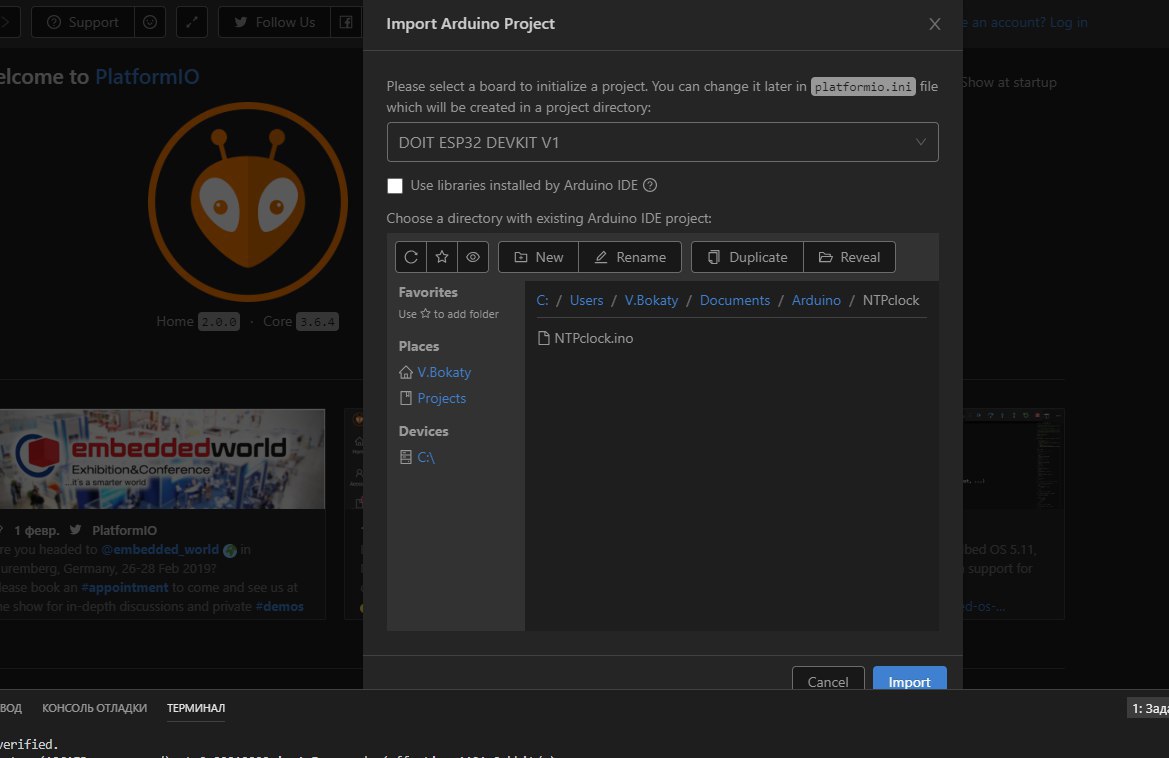The height and width of the screenshot is (758, 1169).
Task: Open Follow Us Twitter button
Action: click(x=274, y=22)
